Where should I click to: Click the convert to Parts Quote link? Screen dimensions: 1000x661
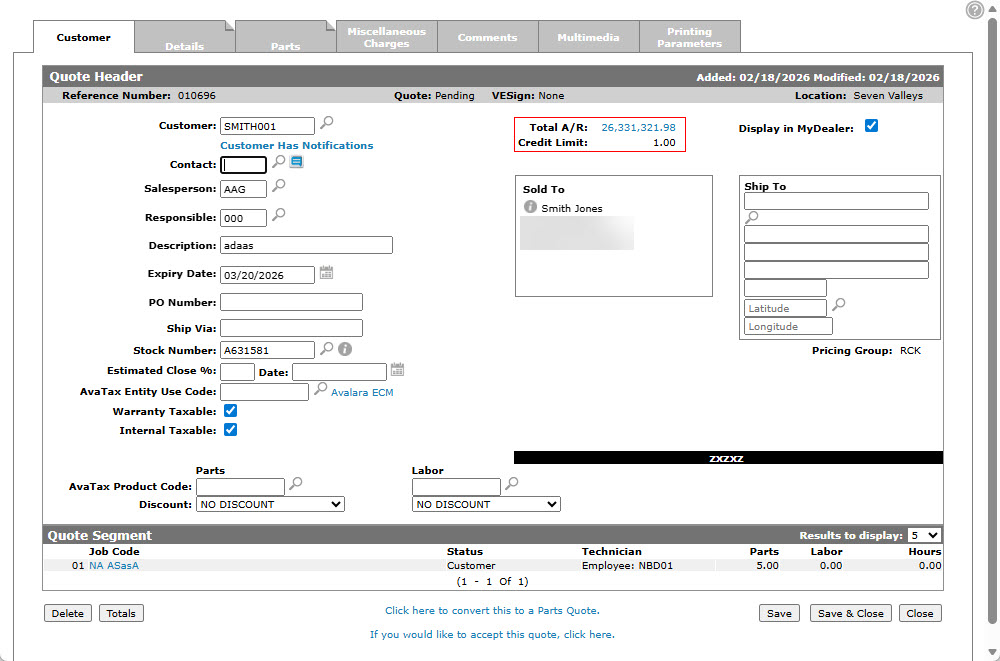click(x=492, y=610)
